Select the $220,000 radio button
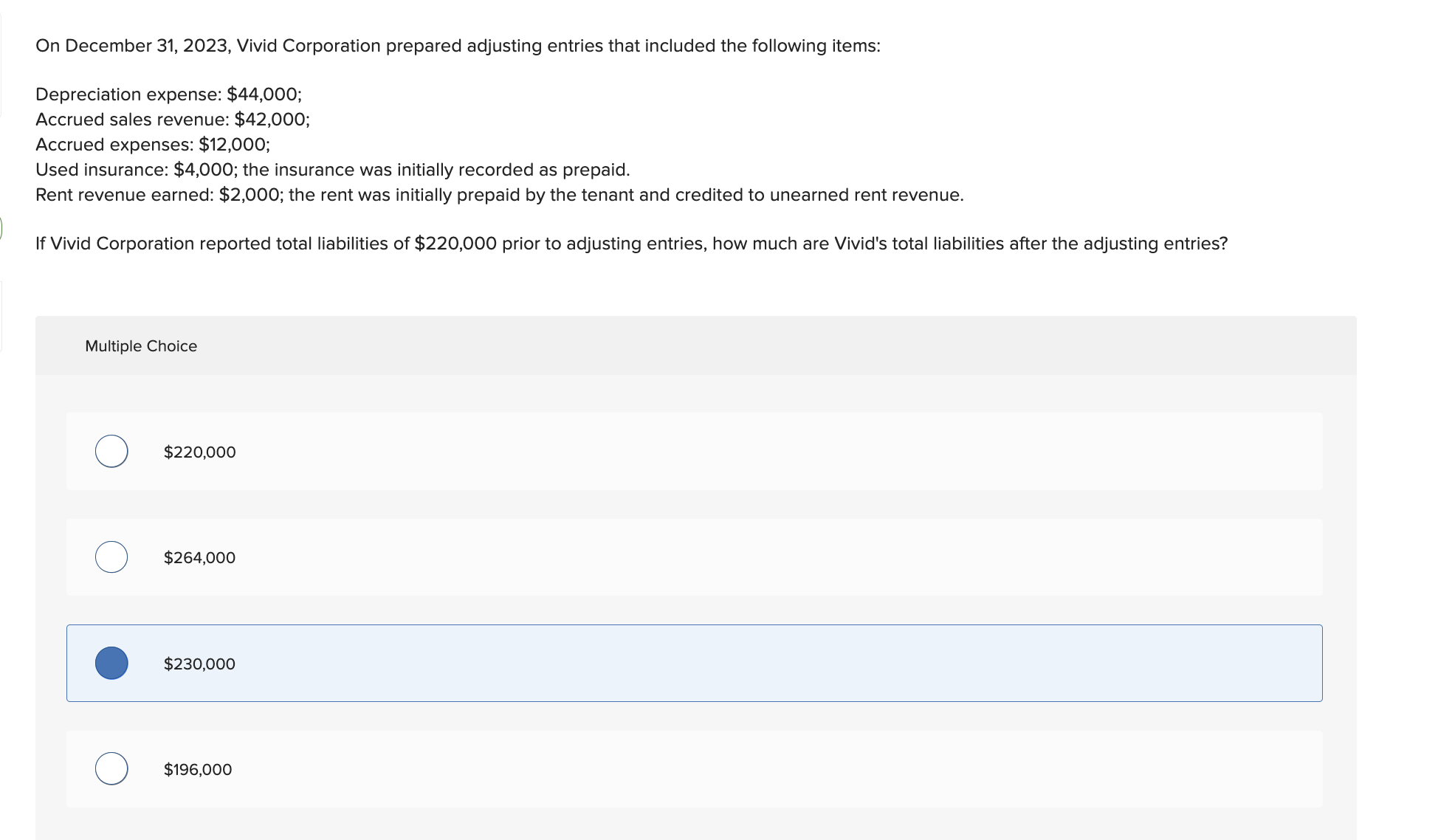 pyautogui.click(x=111, y=451)
